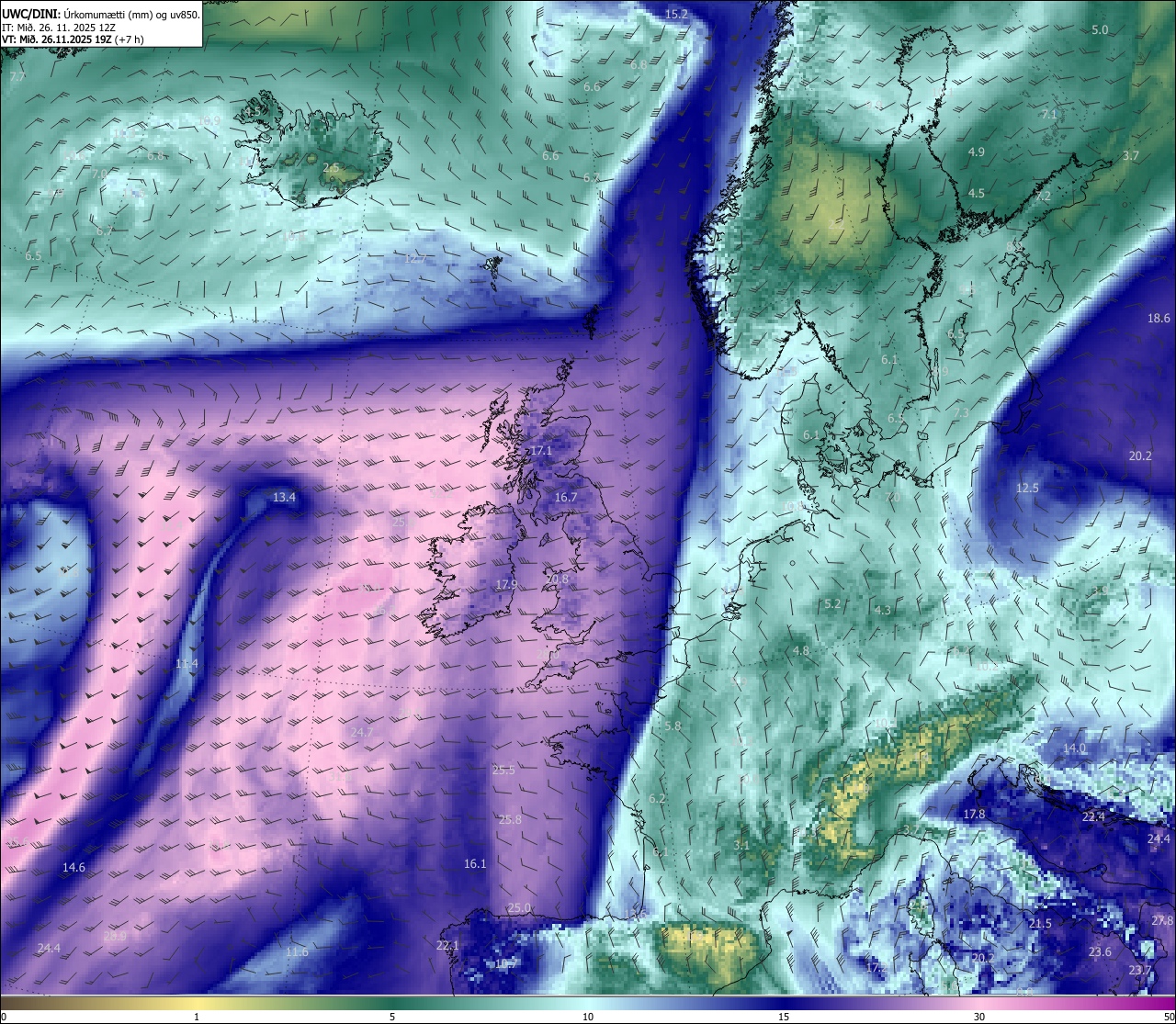Viewport: 1176px width, 1024px height.
Task: Click the 27.8 value label
Action: pos(1162,921)
